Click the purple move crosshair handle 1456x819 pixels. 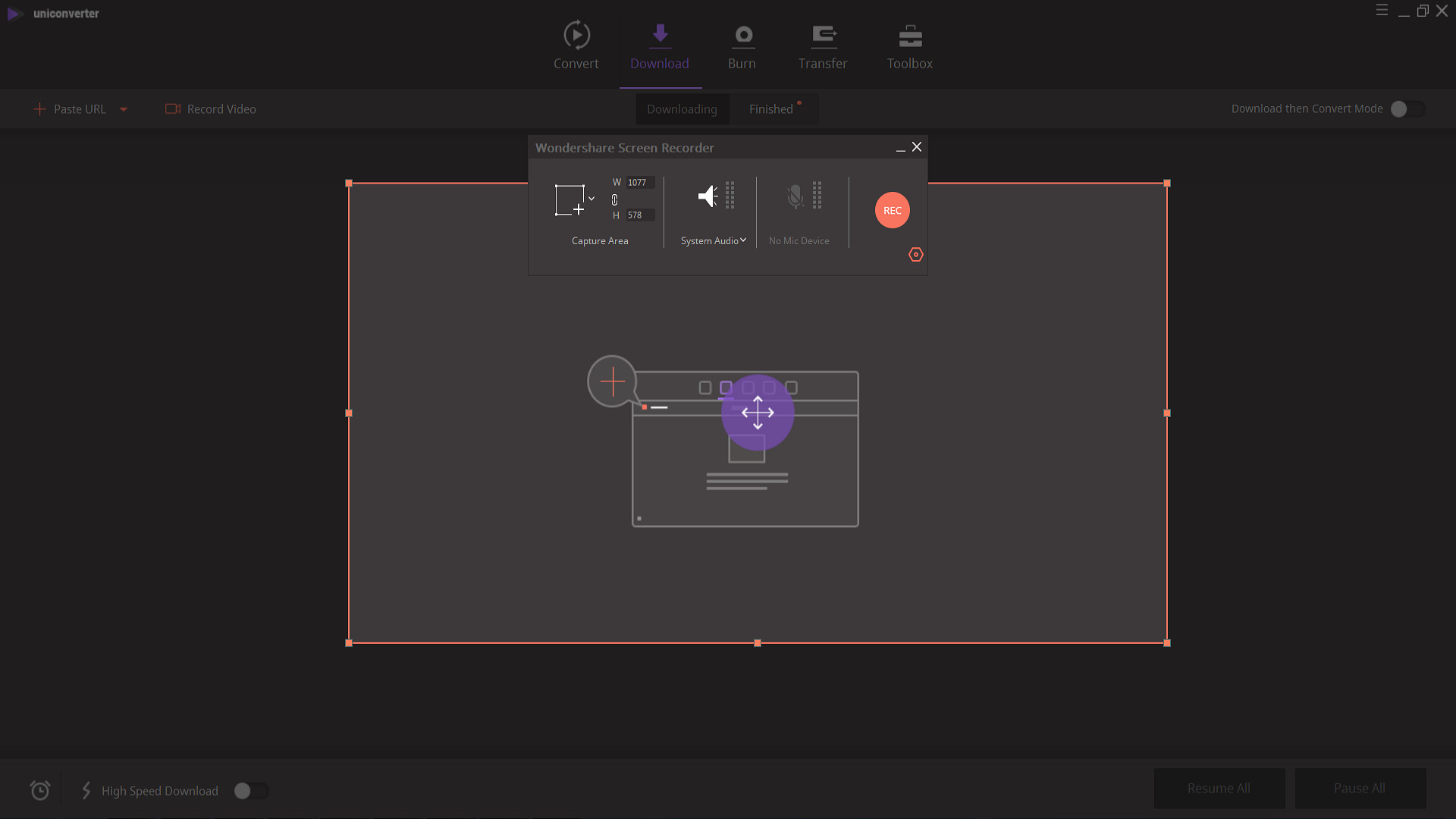click(758, 413)
